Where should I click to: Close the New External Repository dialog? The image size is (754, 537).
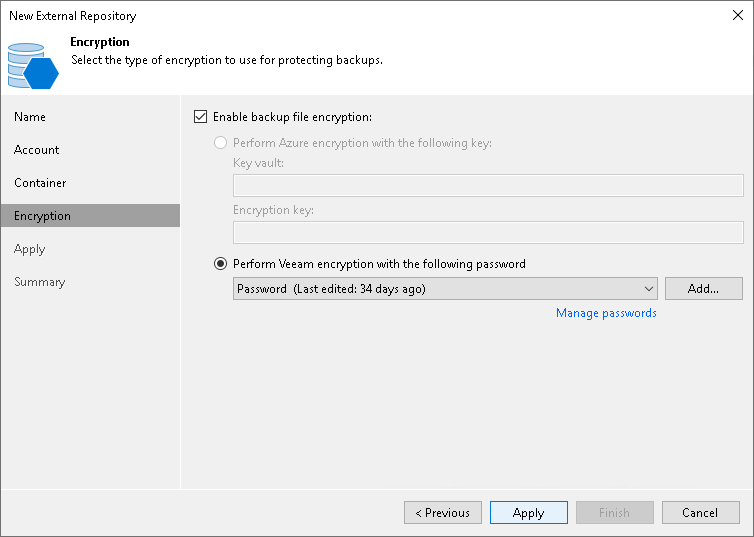(737, 15)
